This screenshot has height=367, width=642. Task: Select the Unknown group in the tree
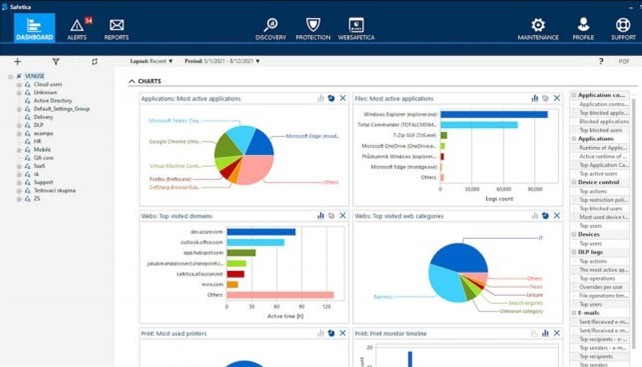click(45, 92)
